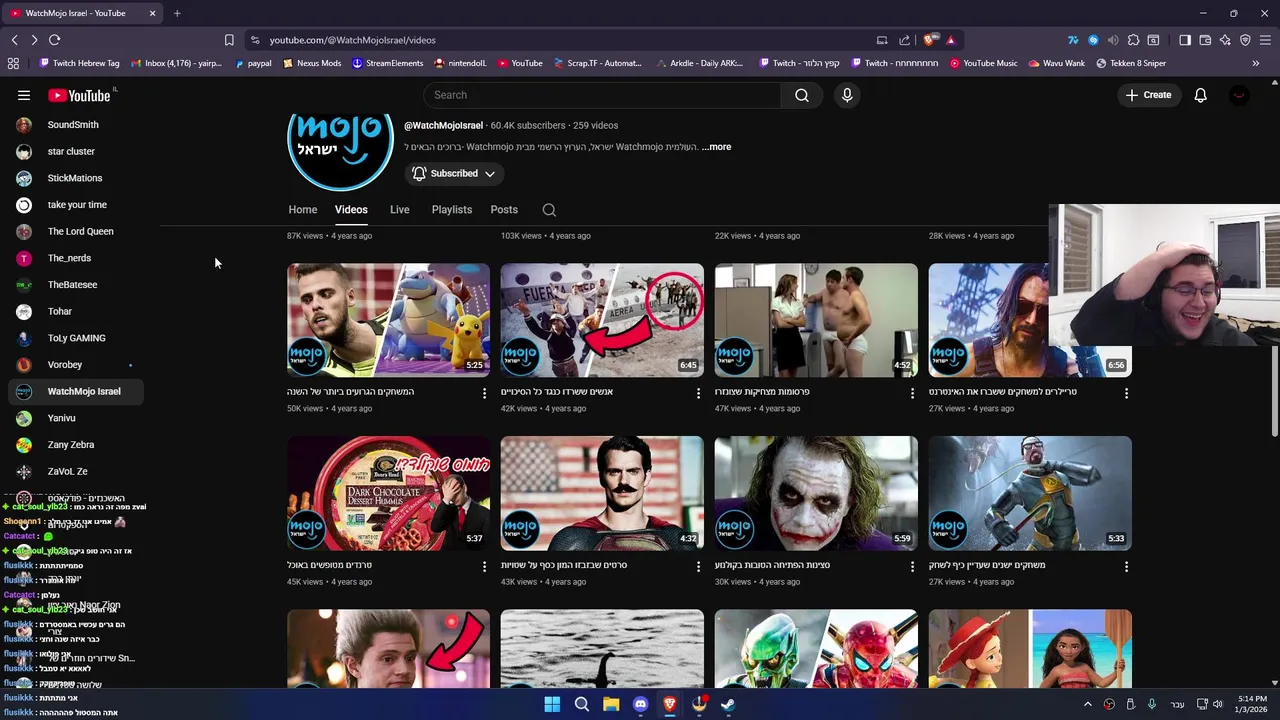The width and height of the screenshot is (1280, 720).
Task: Reload the page with browser refresh
Action: tap(54, 40)
